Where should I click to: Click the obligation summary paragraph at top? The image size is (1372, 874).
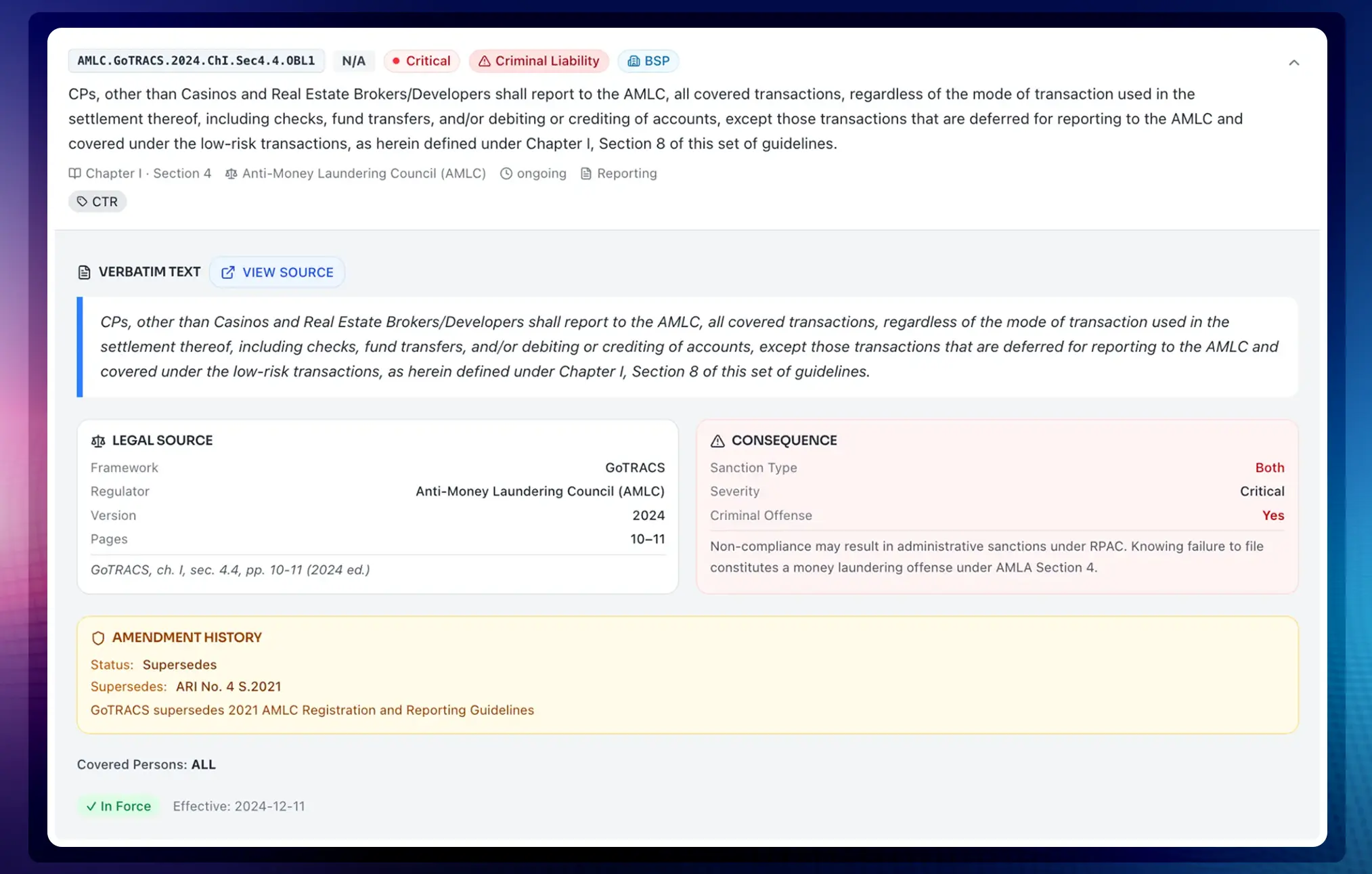[656, 118]
